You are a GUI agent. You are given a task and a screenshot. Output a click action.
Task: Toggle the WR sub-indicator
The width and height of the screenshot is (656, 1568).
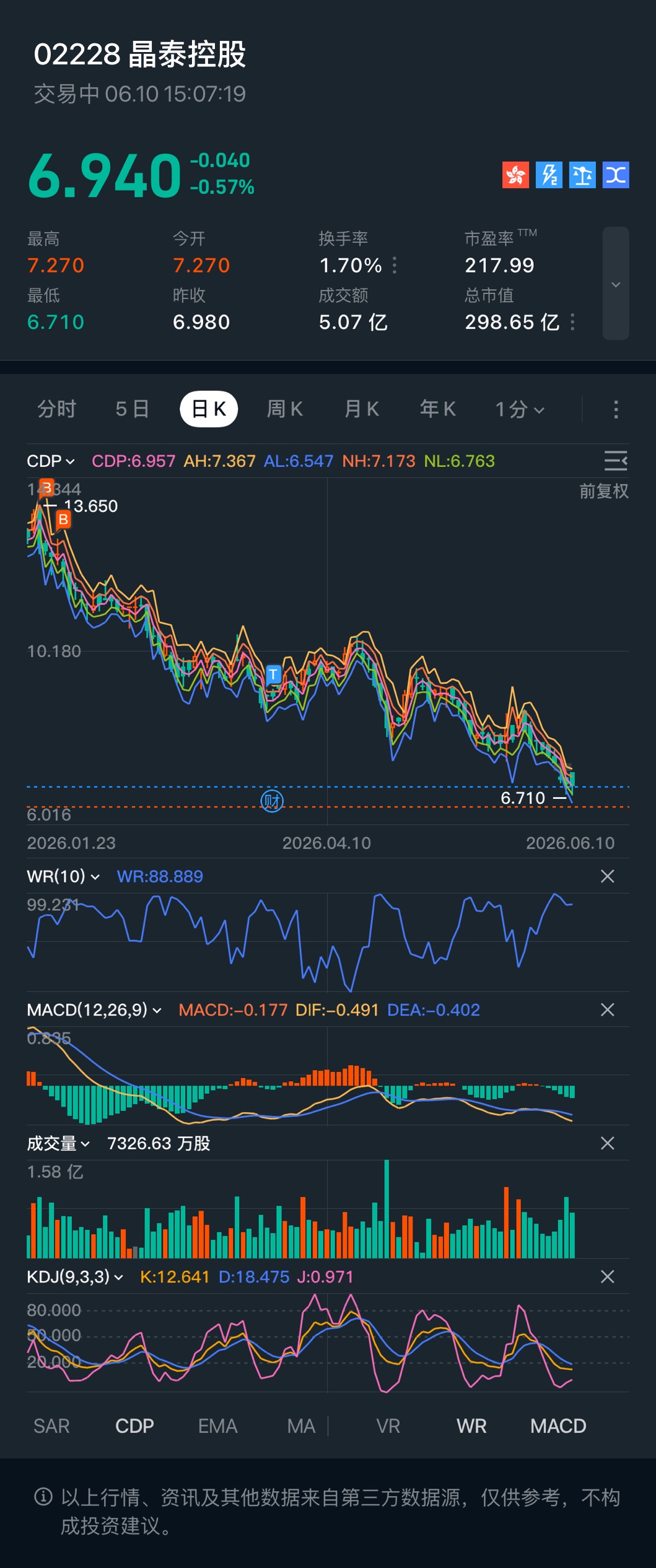pyautogui.click(x=471, y=1426)
